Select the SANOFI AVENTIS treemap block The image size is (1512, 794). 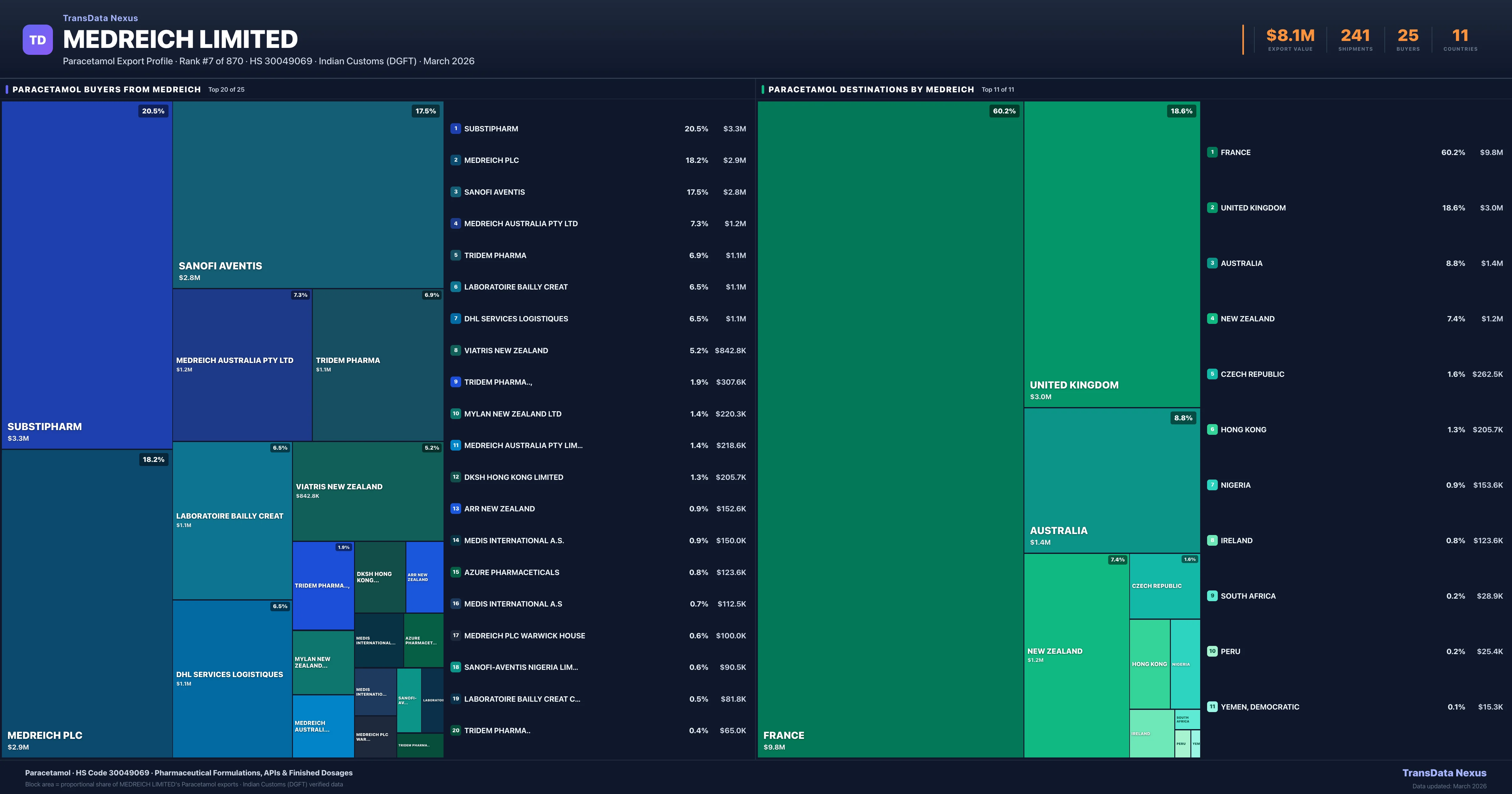[x=307, y=194]
